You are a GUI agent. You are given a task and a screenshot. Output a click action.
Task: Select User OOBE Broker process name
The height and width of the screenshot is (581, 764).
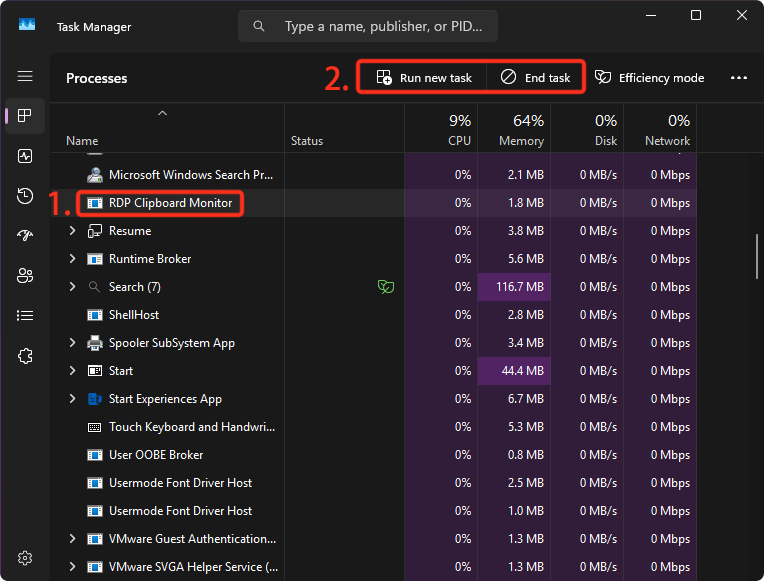coord(156,455)
